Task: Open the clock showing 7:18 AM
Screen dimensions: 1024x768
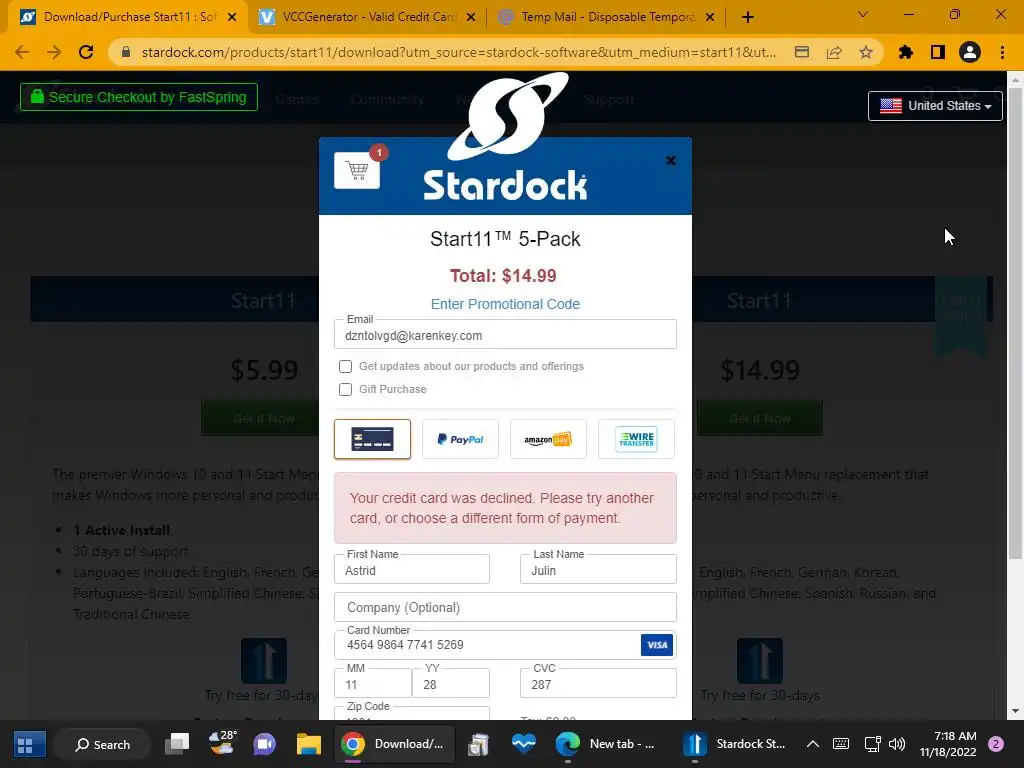Action: 948,744
